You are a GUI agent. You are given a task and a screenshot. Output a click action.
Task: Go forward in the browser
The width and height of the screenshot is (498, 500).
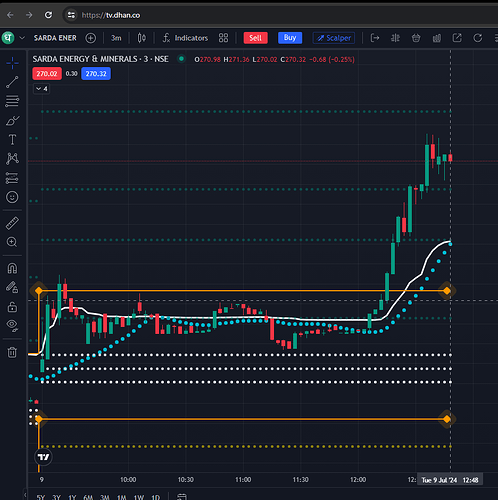(x=29, y=15)
